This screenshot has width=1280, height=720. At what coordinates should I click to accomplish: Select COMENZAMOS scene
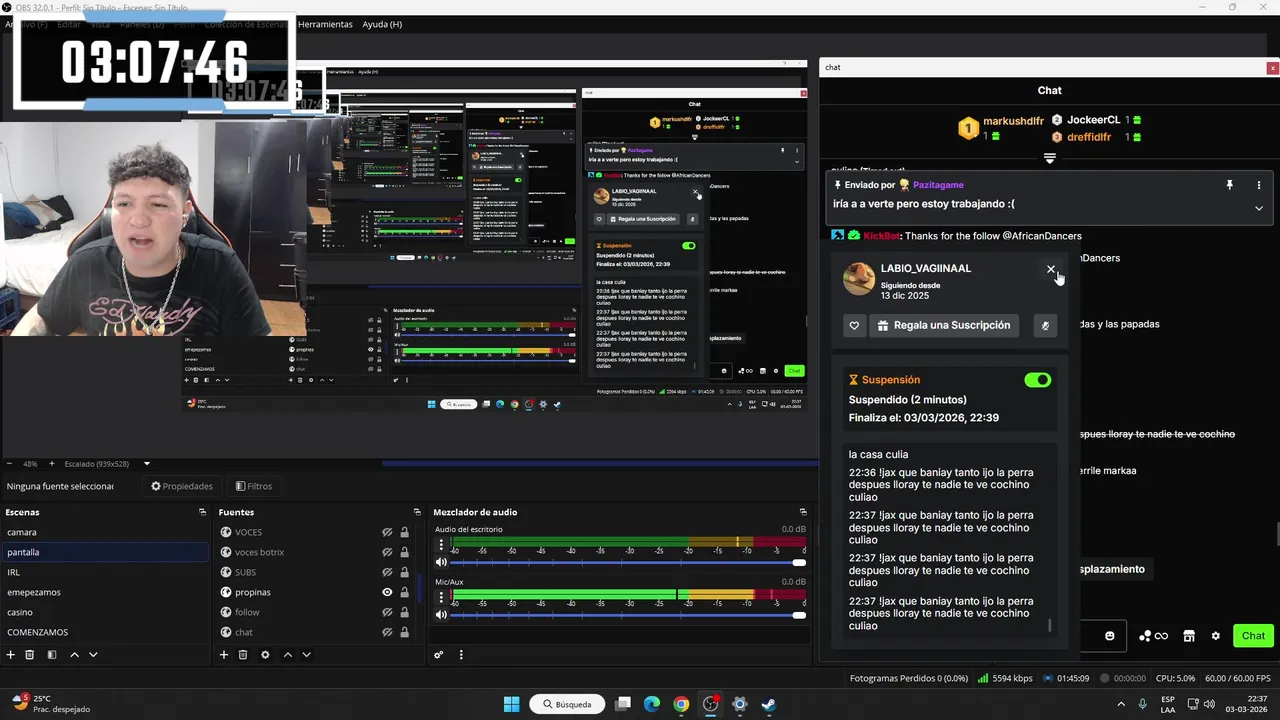click(x=104, y=632)
